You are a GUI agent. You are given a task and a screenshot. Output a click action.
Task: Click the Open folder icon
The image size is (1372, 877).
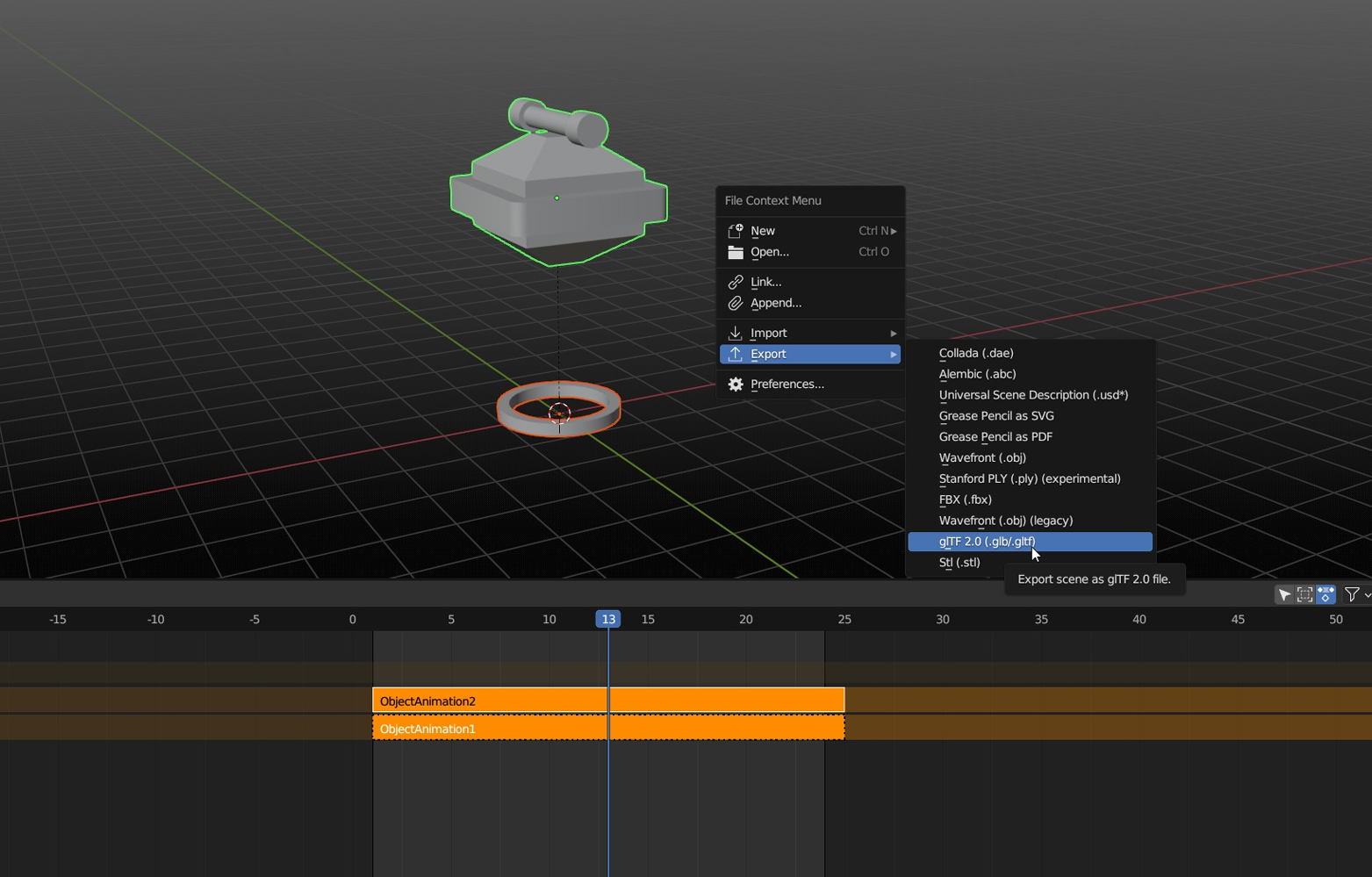(736, 252)
